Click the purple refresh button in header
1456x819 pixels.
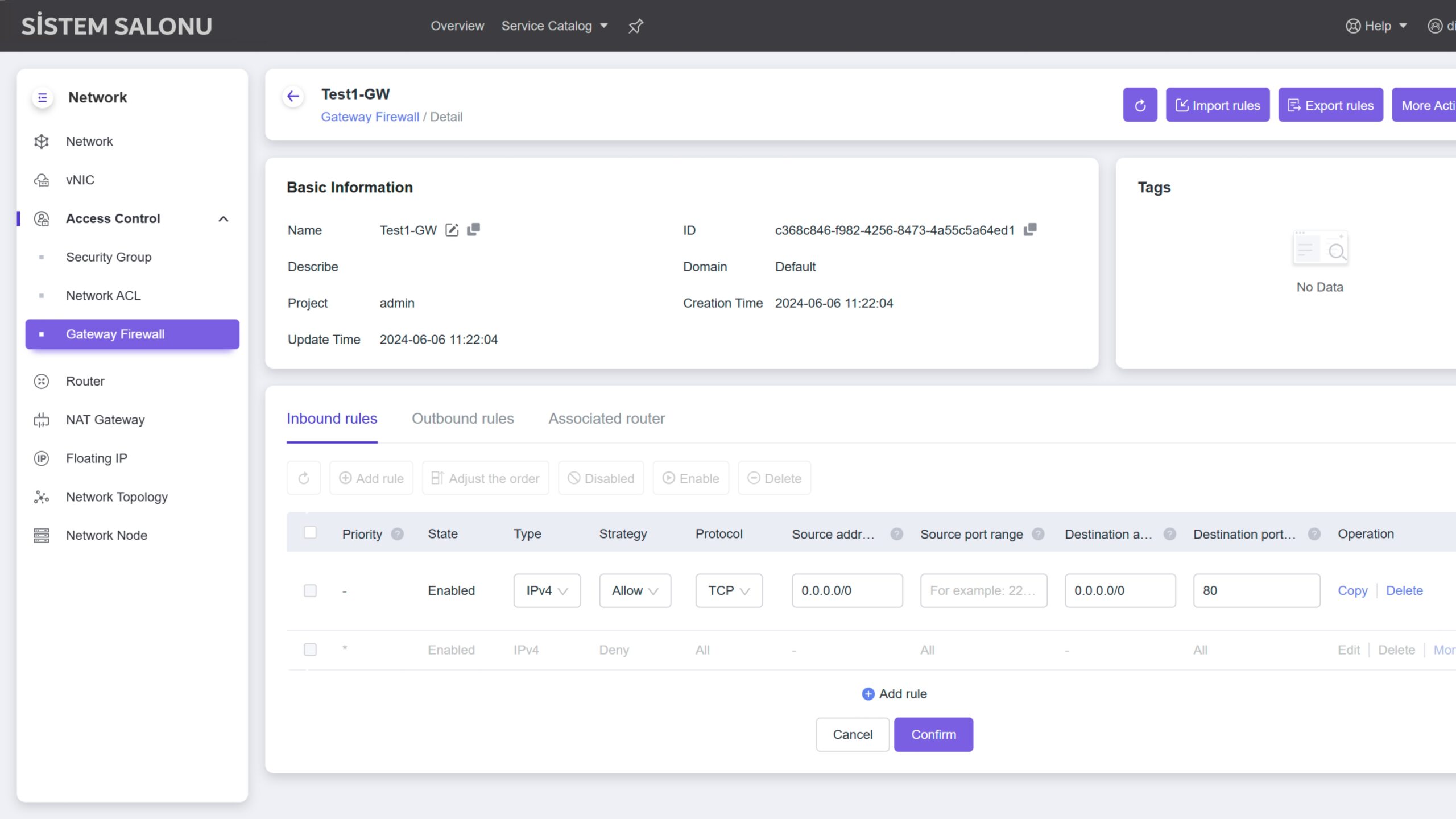click(x=1140, y=105)
